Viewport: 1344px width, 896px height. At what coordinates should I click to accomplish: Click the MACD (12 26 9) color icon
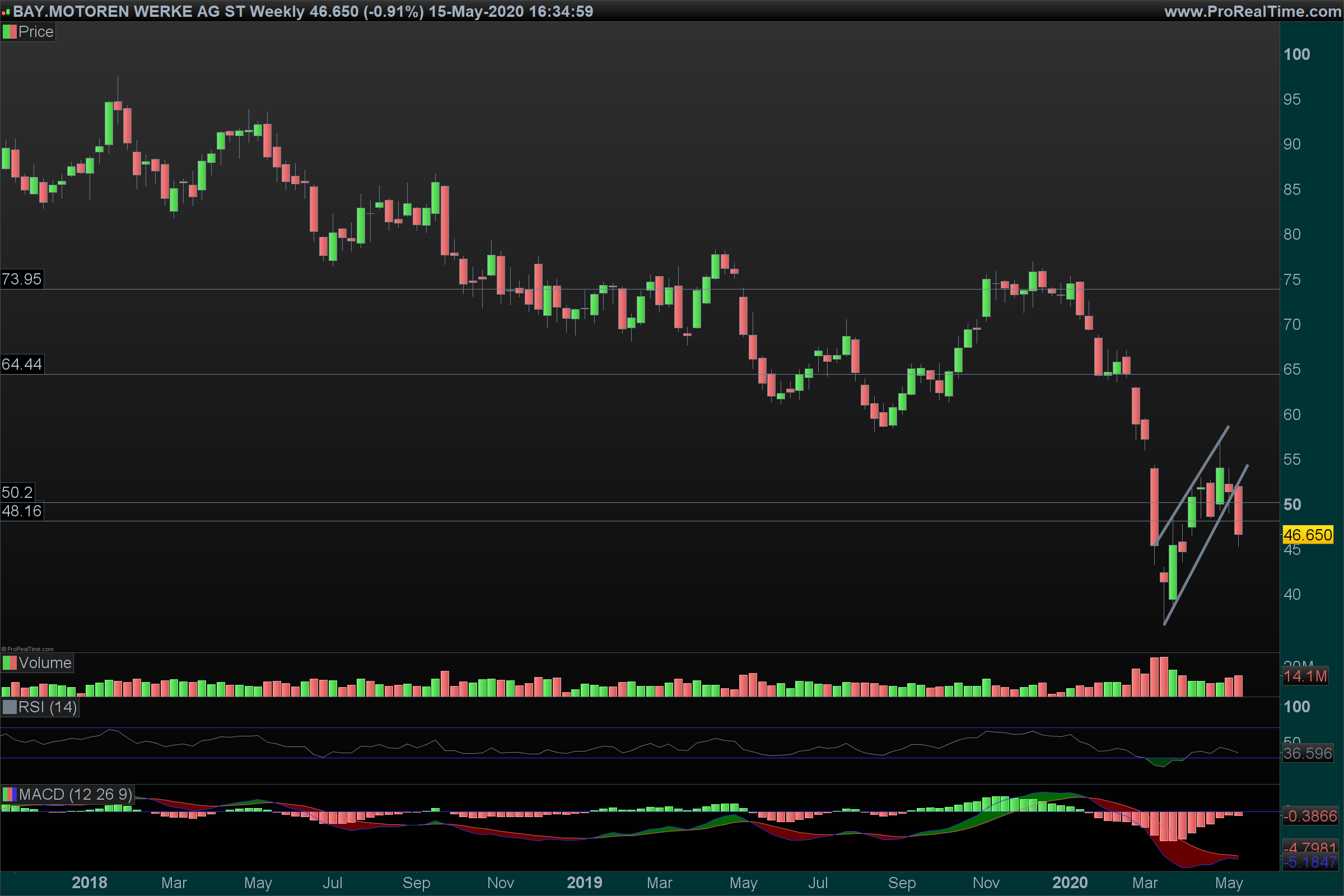point(9,794)
